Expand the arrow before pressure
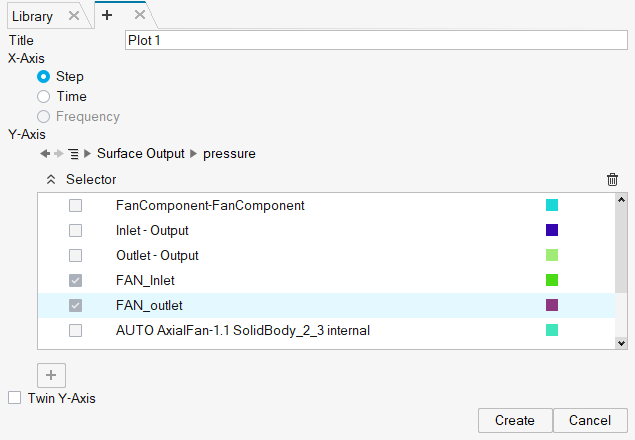Image resolution: width=635 pixels, height=440 pixels. point(194,154)
